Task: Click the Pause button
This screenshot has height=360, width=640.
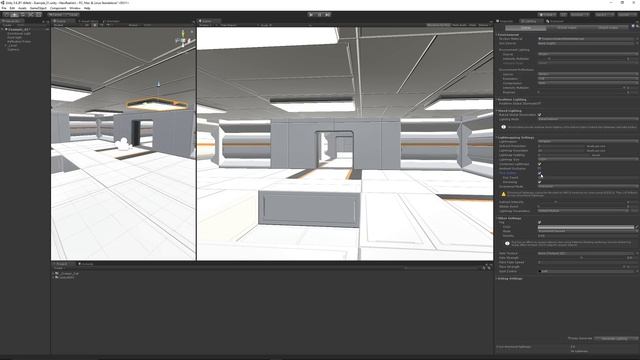Action: 319,15
